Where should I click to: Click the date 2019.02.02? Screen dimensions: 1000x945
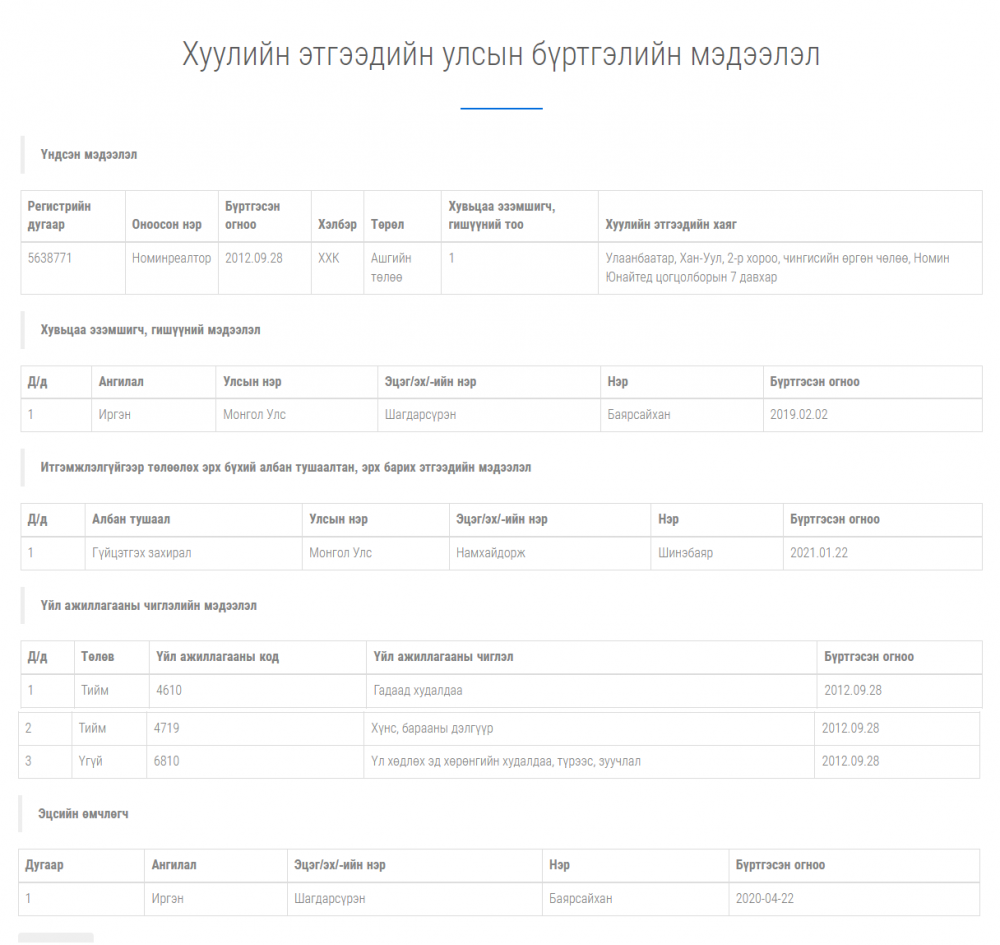(x=798, y=414)
